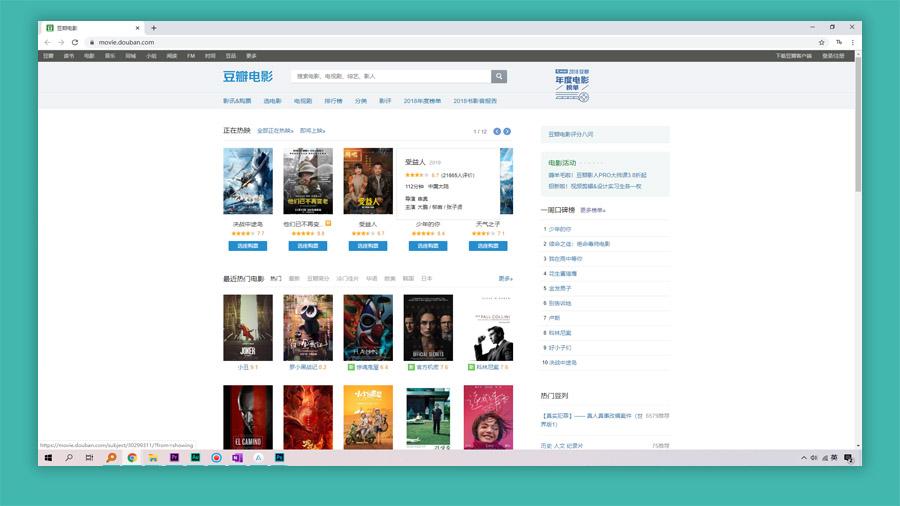The width and height of the screenshot is (900, 506).
Task: Click the browser back arrow
Action: pos(48,42)
